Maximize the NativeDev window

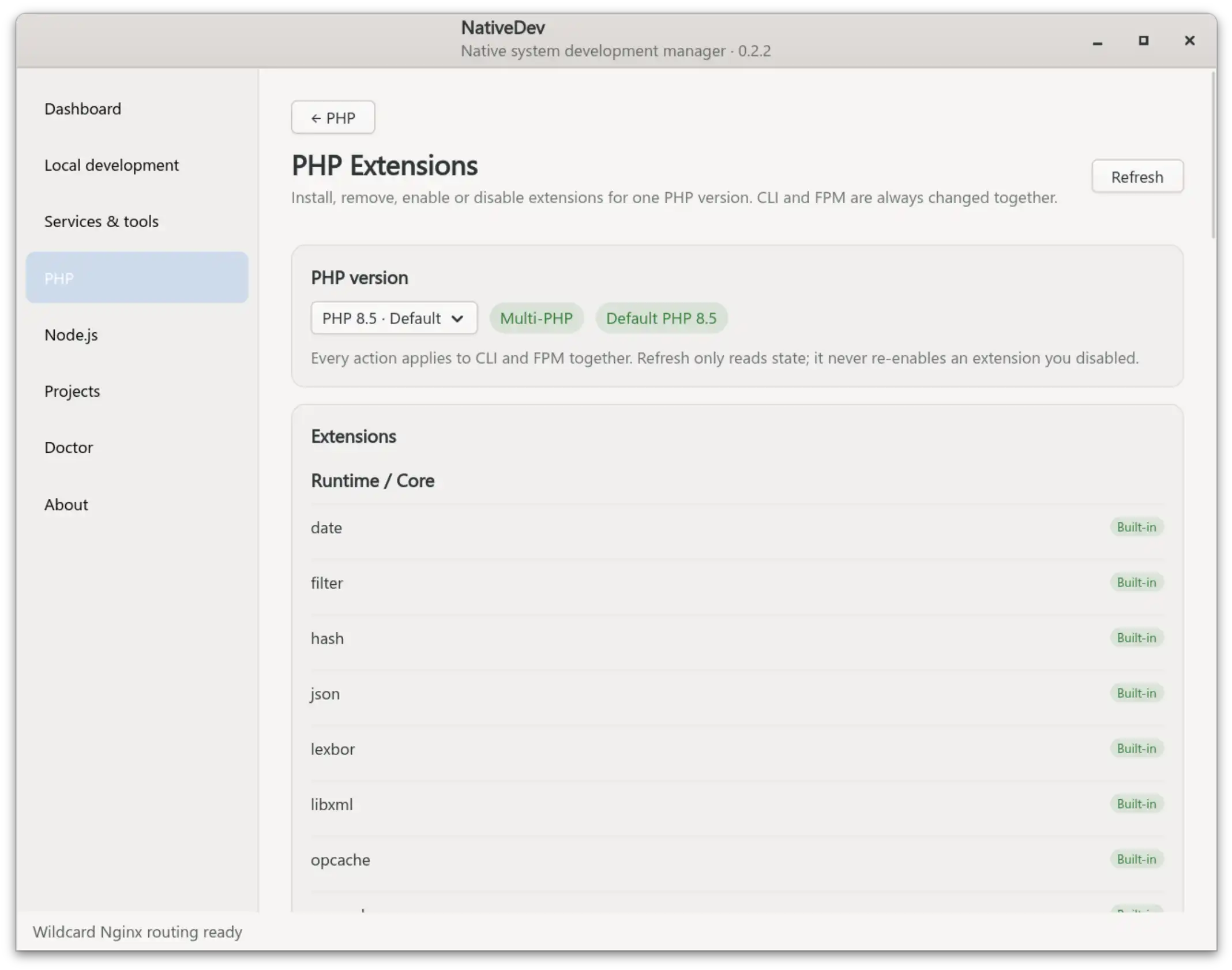tap(1144, 41)
